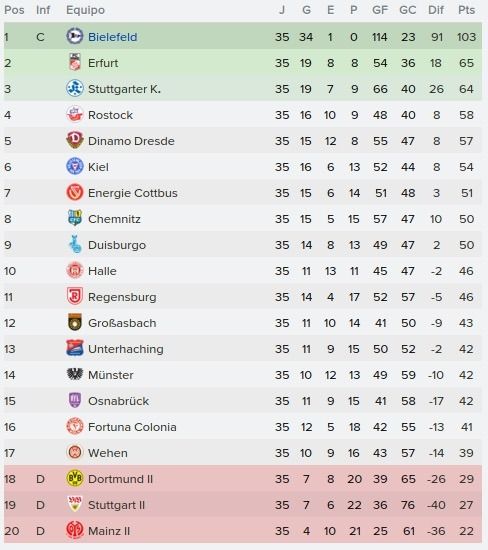
Task: Click the Dortmund II BVB logo
Action: (74, 478)
